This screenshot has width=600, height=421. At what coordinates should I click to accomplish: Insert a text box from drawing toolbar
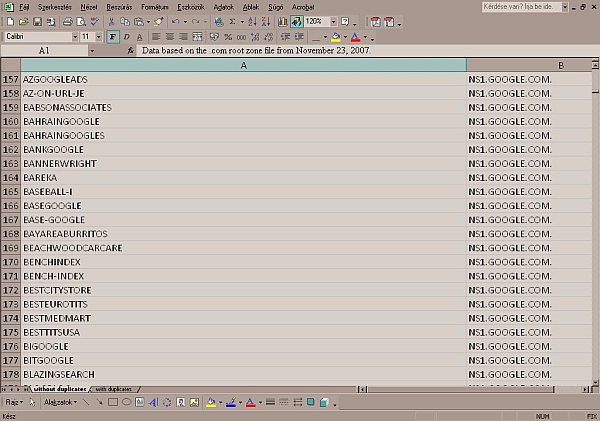(x=140, y=402)
